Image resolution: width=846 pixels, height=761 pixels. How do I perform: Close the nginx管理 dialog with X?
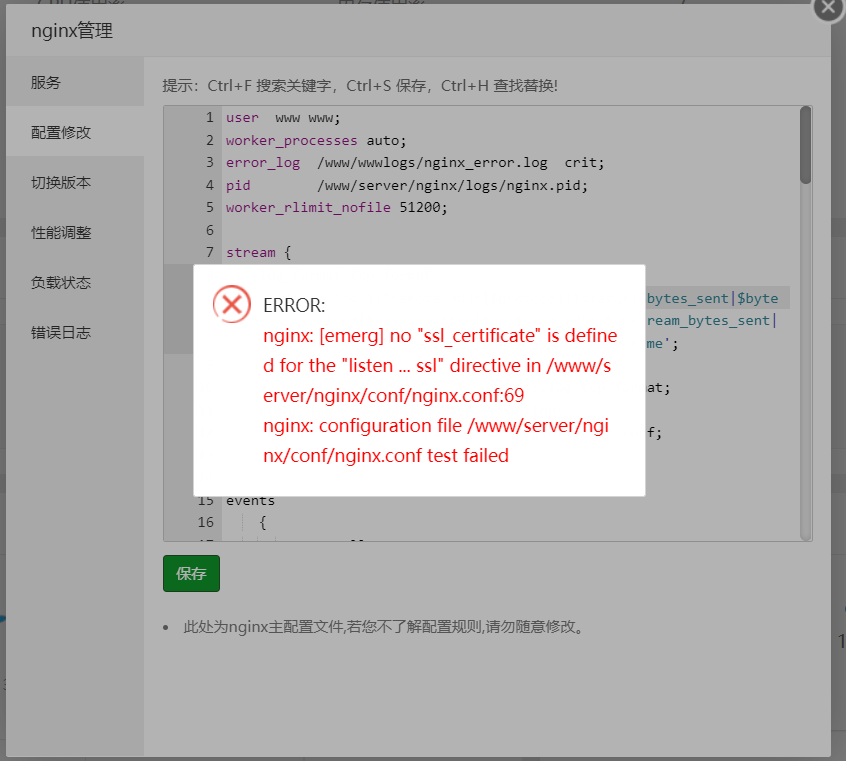coord(829,7)
